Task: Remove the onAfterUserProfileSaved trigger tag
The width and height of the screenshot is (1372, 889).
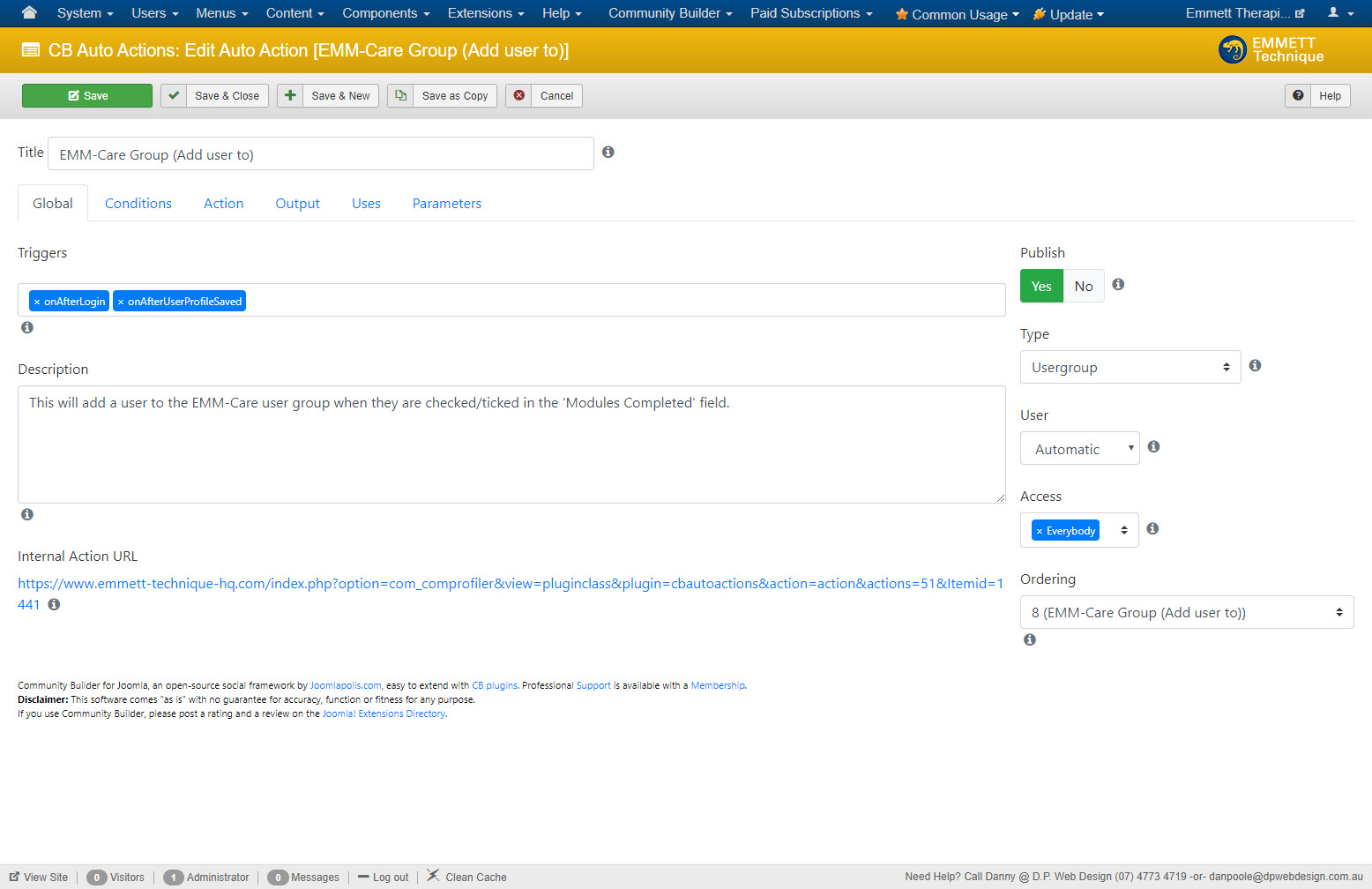Action: (x=121, y=302)
